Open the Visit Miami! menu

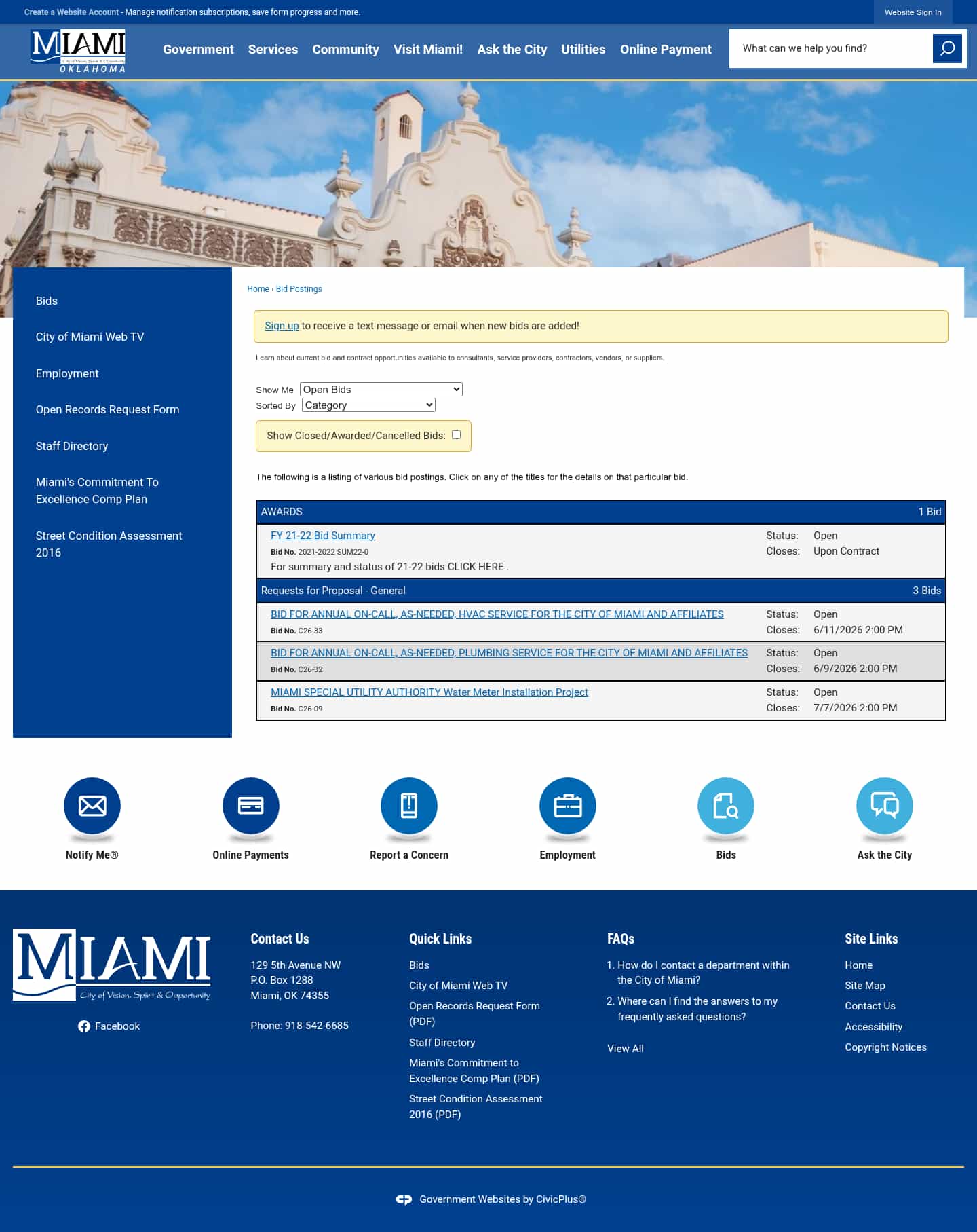[428, 49]
